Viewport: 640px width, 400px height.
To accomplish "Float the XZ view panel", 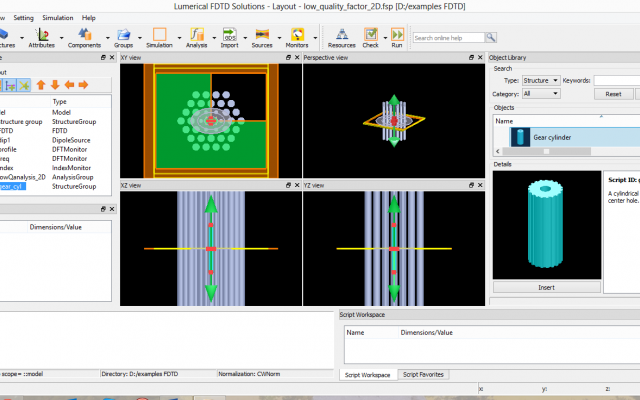I will [x=289, y=185].
